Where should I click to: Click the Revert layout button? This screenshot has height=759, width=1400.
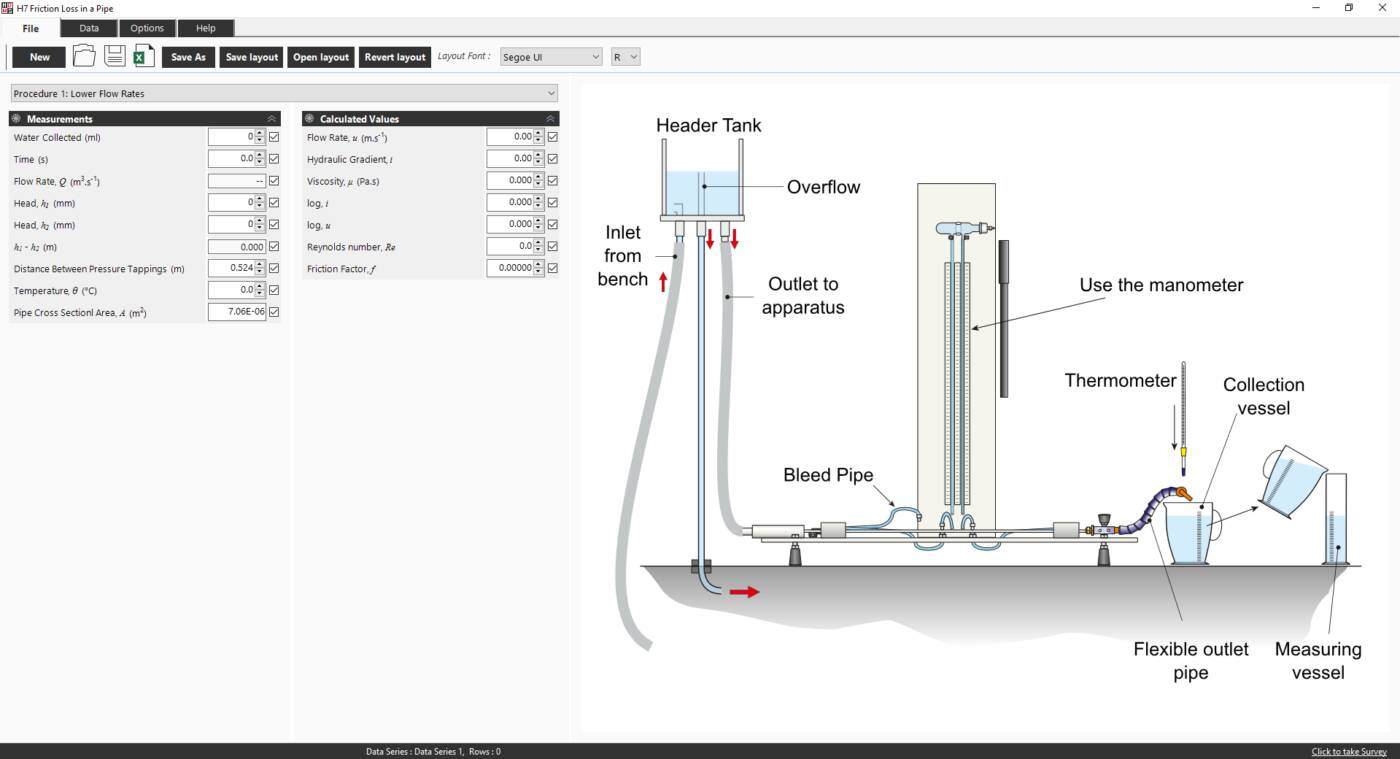point(395,57)
